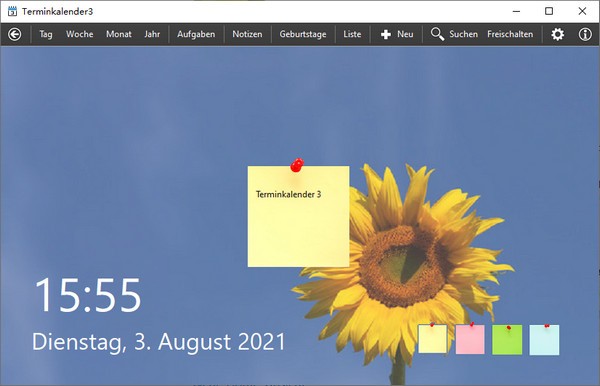Click the magnifying glass search icon
Image resolution: width=600 pixels, height=386 pixels.
[x=437, y=34]
